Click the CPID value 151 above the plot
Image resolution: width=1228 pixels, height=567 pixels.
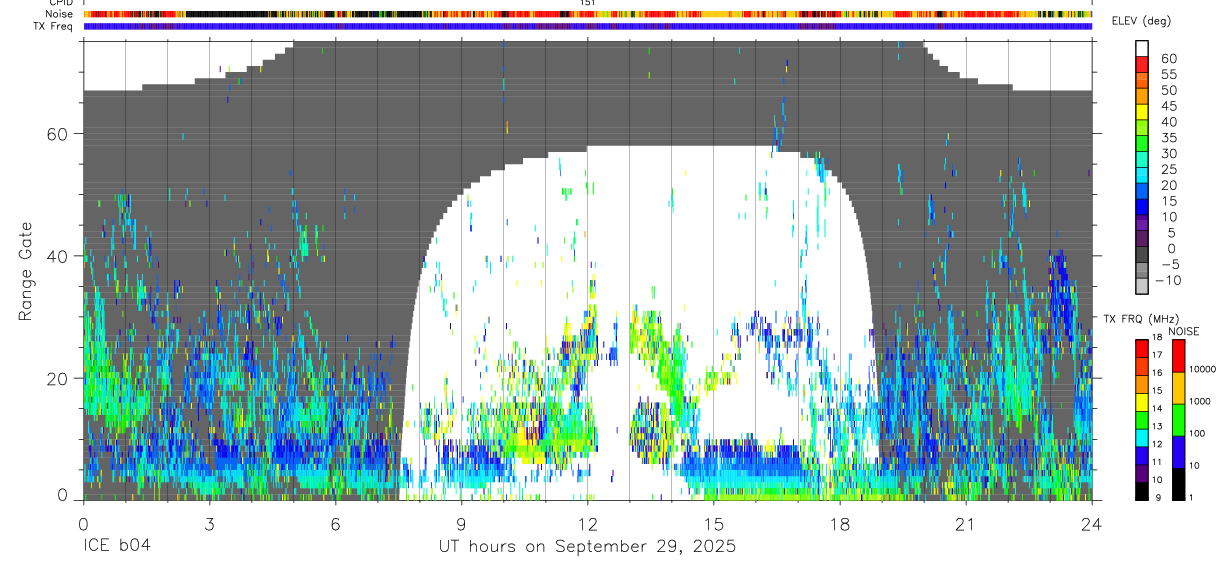[588, 3]
